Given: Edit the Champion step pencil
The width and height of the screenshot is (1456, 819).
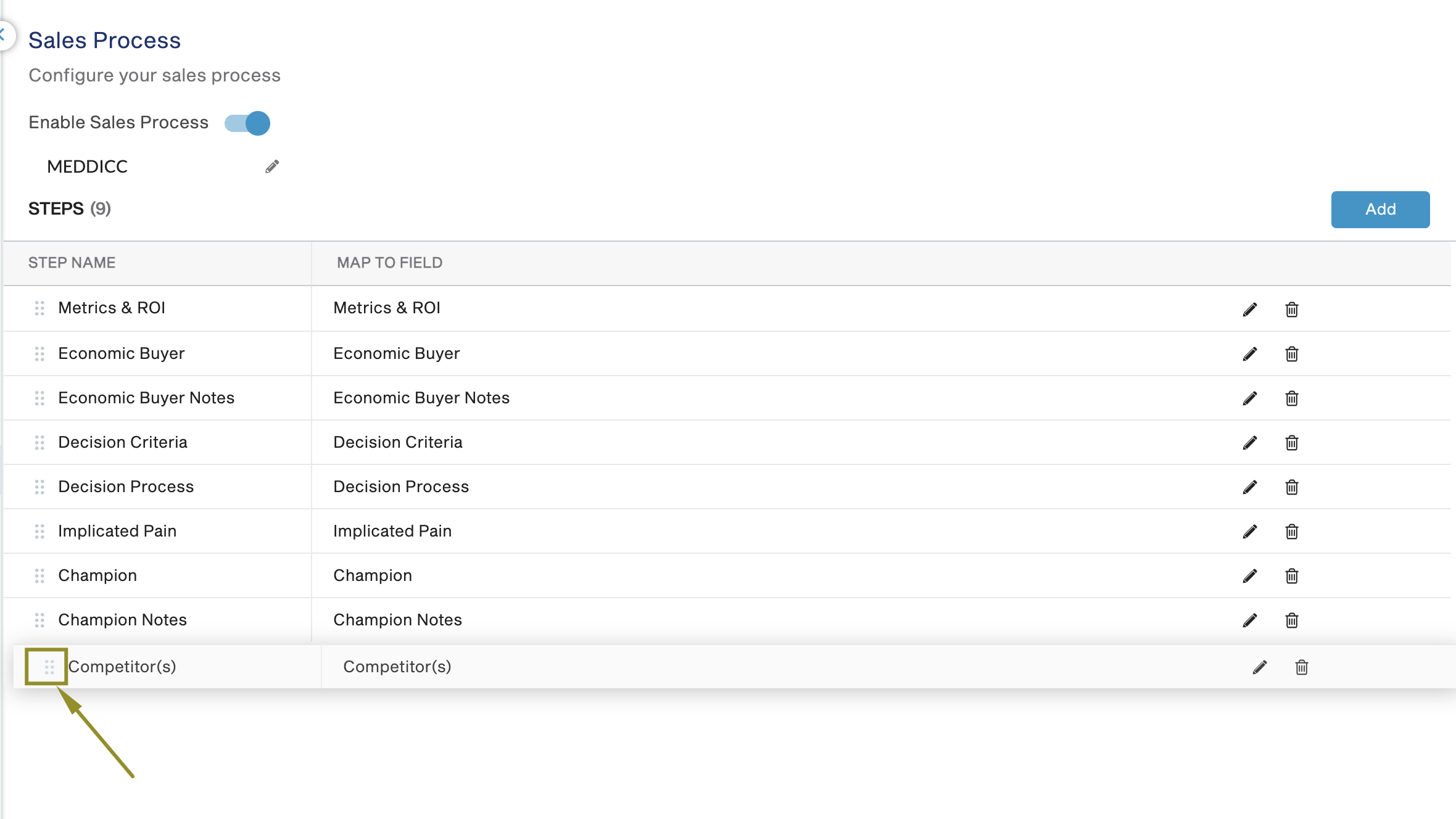Looking at the screenshot, I should (1250, 575).
